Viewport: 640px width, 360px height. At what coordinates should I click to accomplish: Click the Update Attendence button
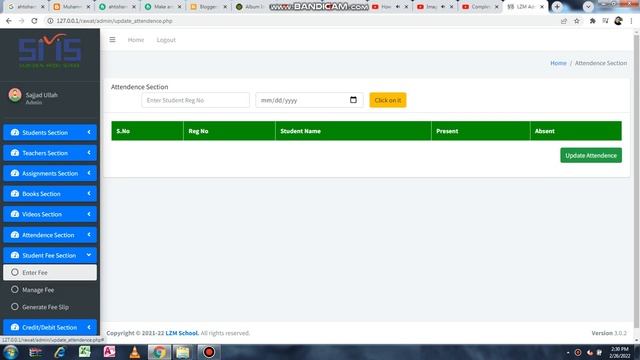pyautogui.click(x=591, y=155)
